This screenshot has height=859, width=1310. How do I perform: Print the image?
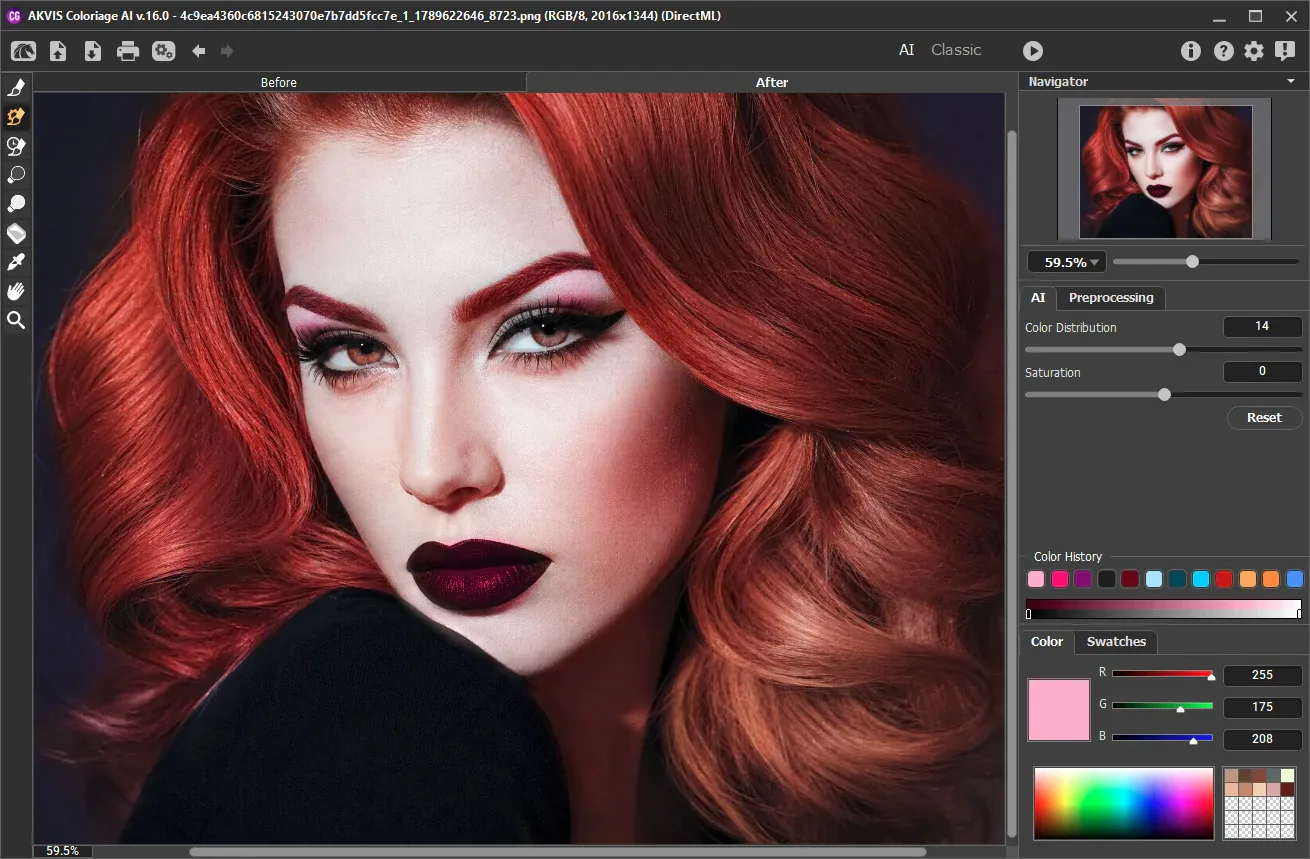click(x=128, y=51)
